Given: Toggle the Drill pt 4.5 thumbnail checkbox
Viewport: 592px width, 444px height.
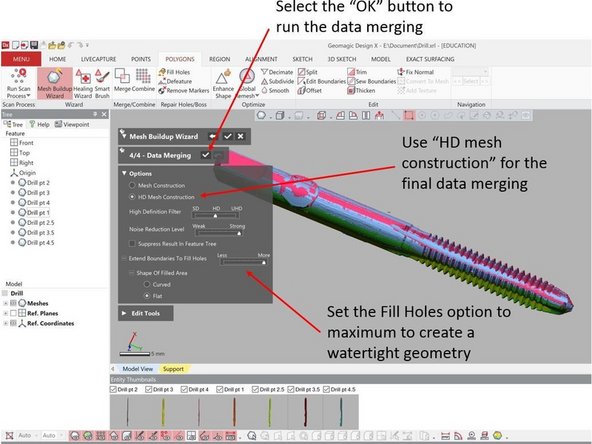Looking at the screenshot, I should pos(326,389).
